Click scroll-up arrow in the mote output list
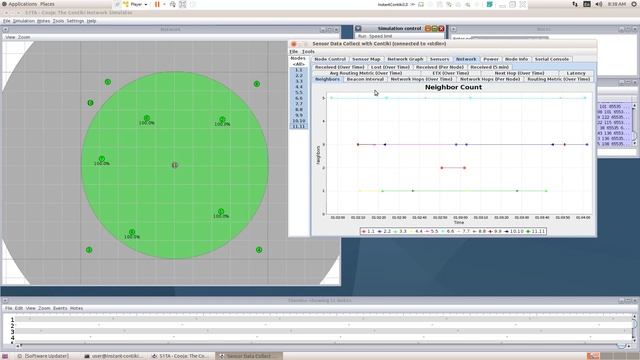The image size is (640, 360). [634, 106]
